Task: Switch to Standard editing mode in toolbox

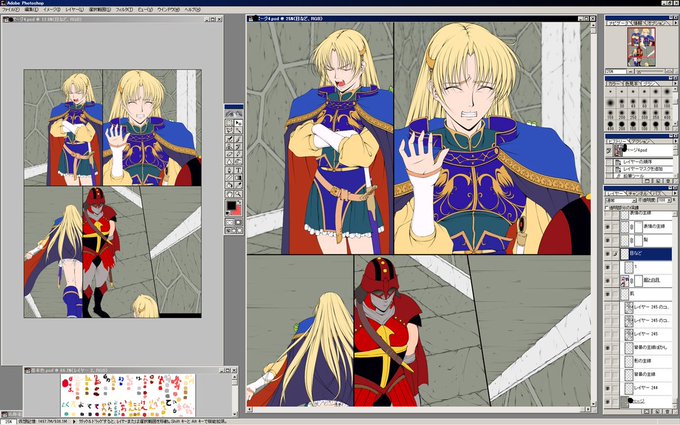Action: (229, 222)
